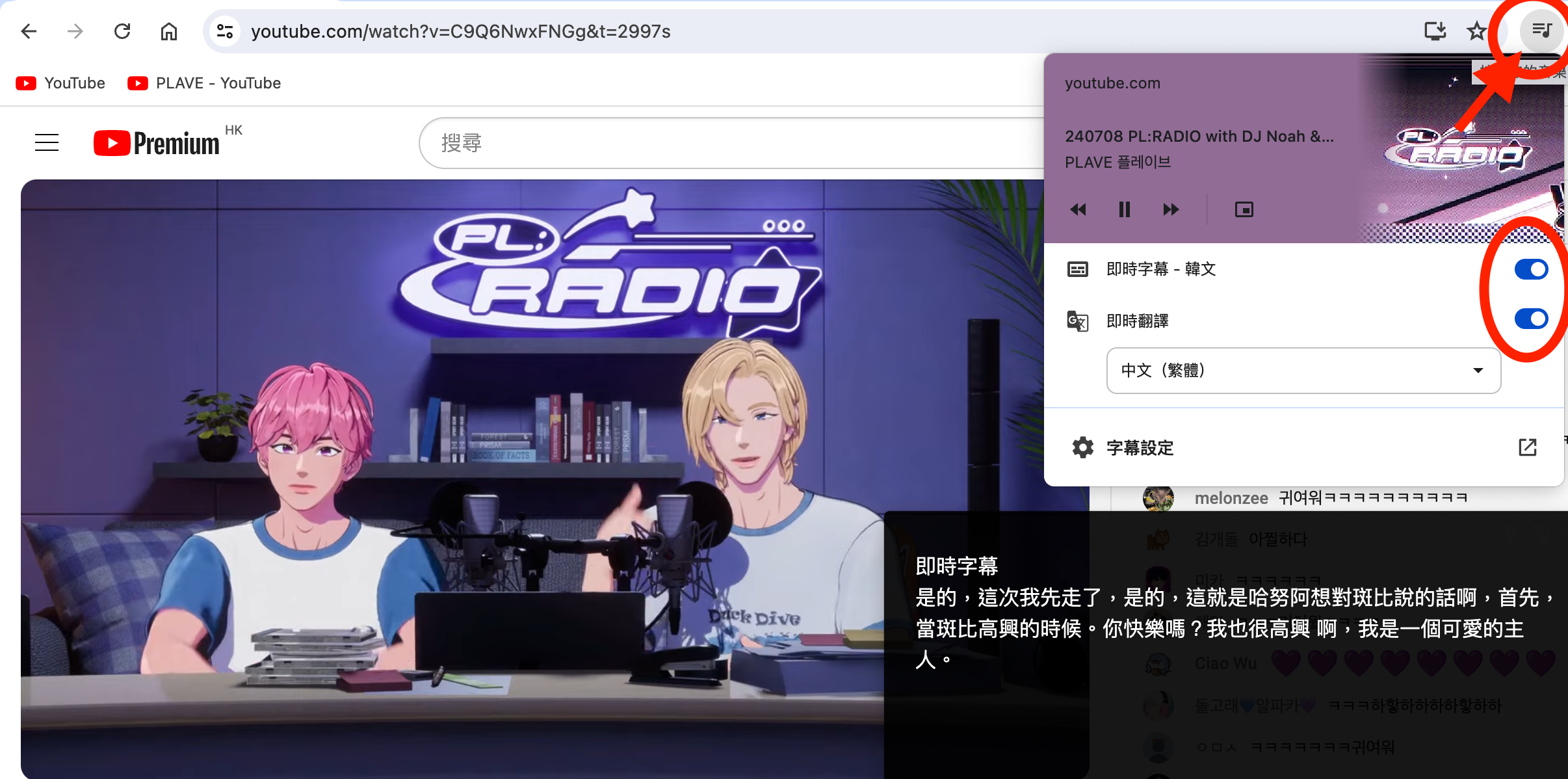Bookmark this page with the star icon
Viewport: 1568px width, 779px height.
pos(1476,31)
